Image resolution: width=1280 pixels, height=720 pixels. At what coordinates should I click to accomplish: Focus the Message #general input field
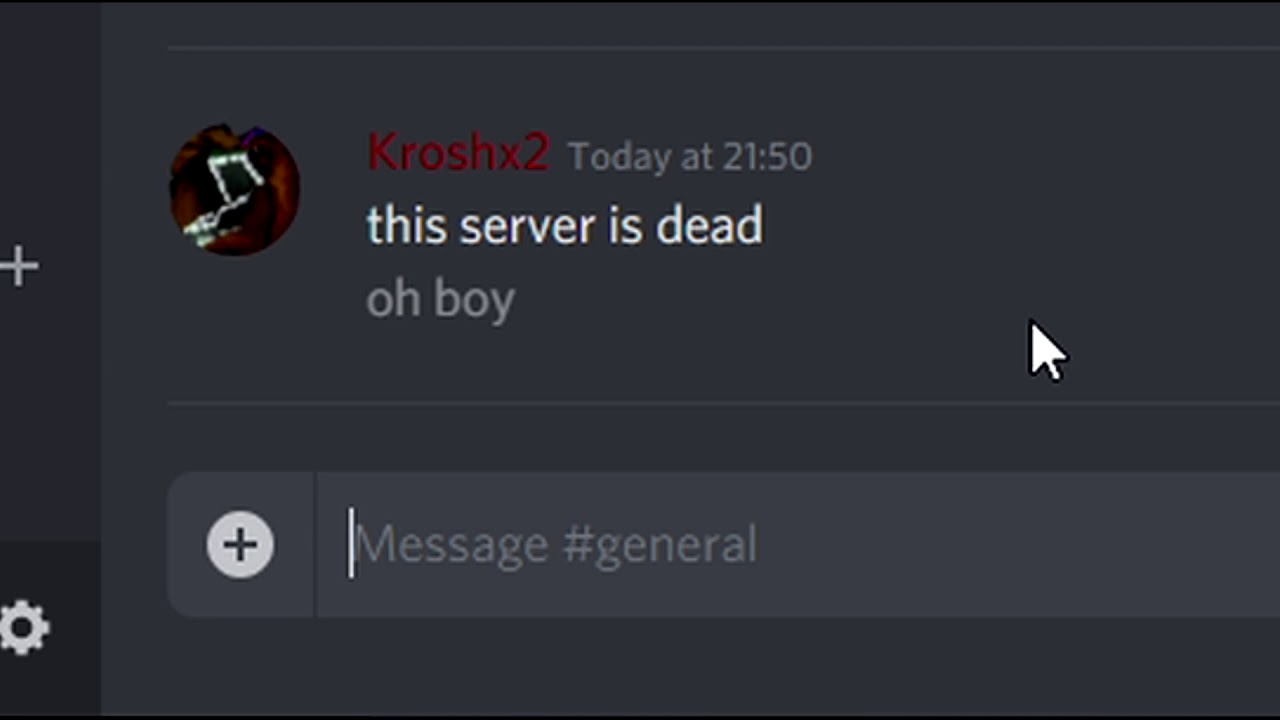click(x=798, y=545)
